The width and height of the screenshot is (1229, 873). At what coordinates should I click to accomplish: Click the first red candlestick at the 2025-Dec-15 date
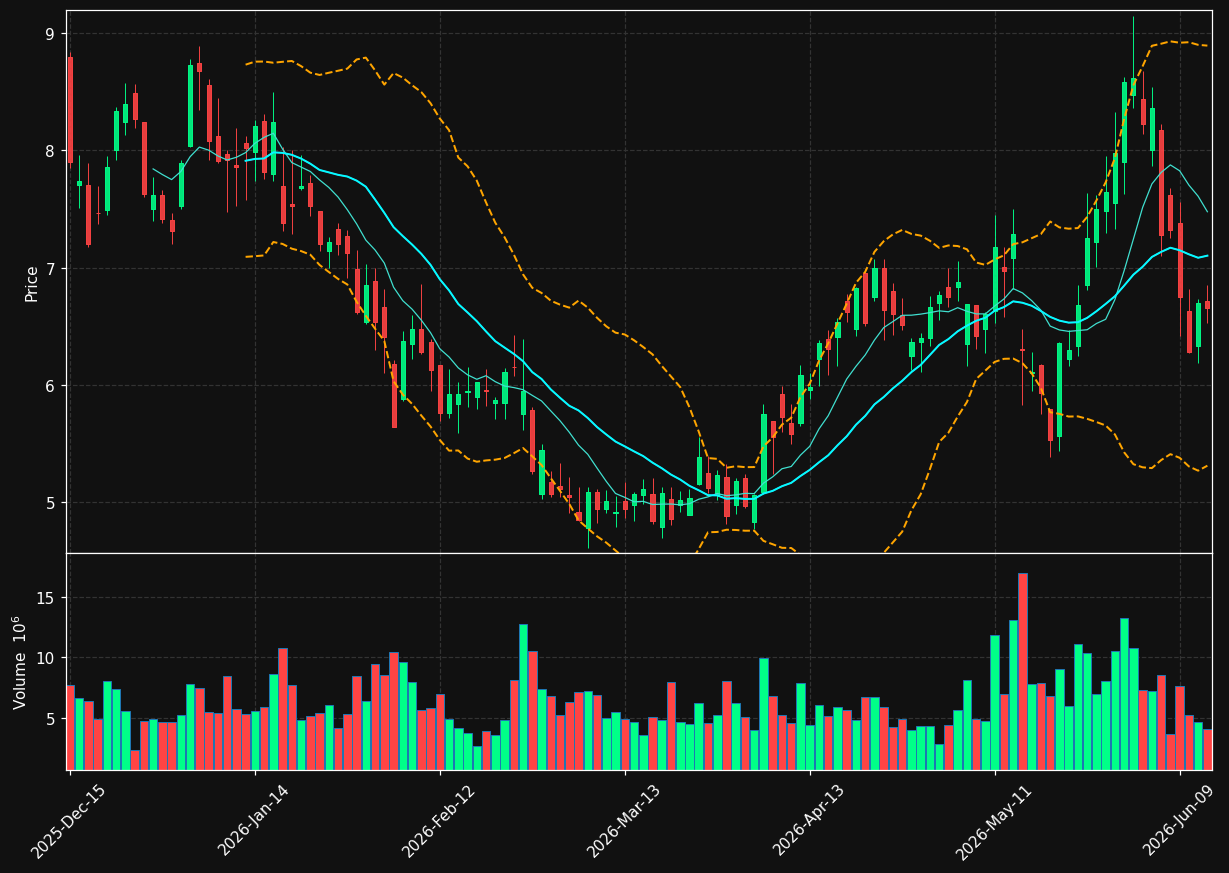coord(70,110)
